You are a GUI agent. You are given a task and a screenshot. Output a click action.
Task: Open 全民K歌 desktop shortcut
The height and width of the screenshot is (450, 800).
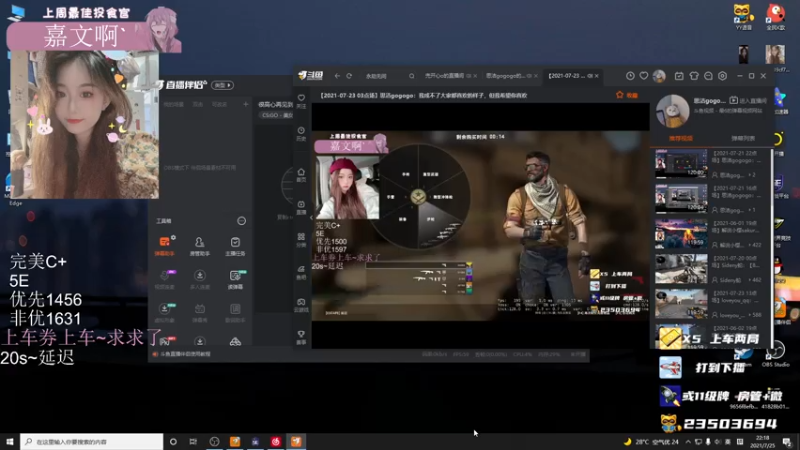tap(775, 17)
